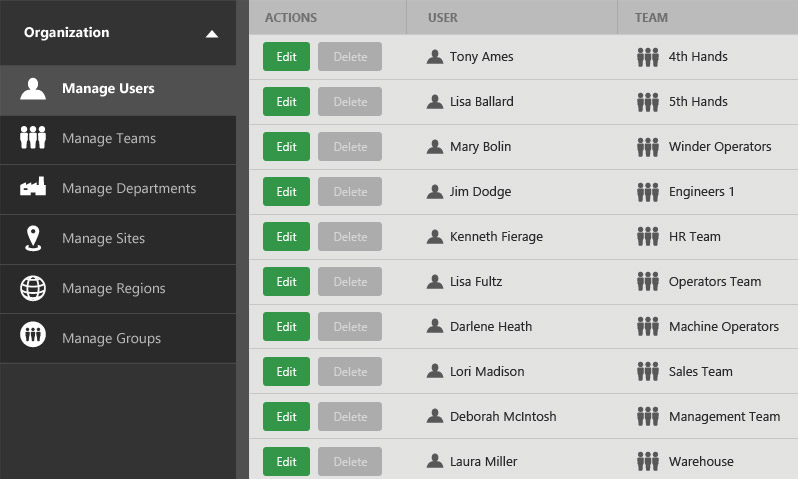Click the TEAM column header
798x479 pixels.
tap(651, 17)
